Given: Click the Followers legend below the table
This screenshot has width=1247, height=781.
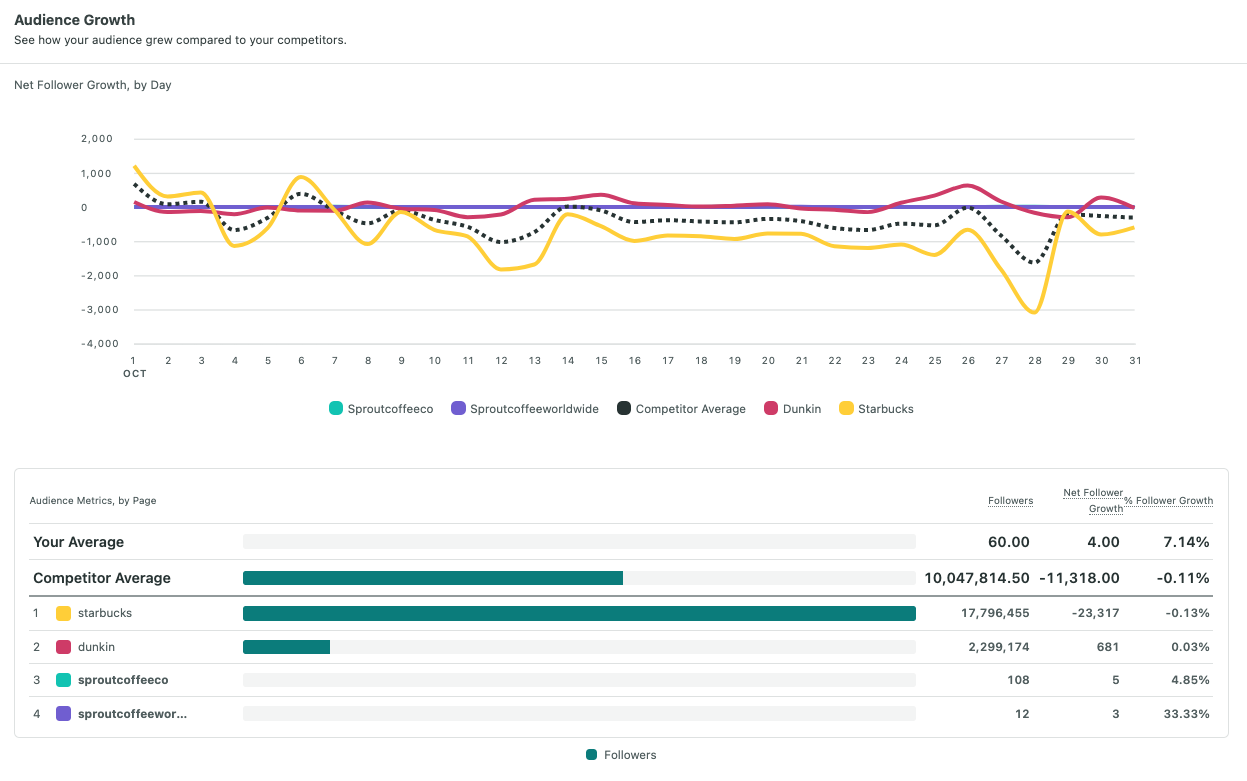Looking at the screenshot, I should [621, 755].
